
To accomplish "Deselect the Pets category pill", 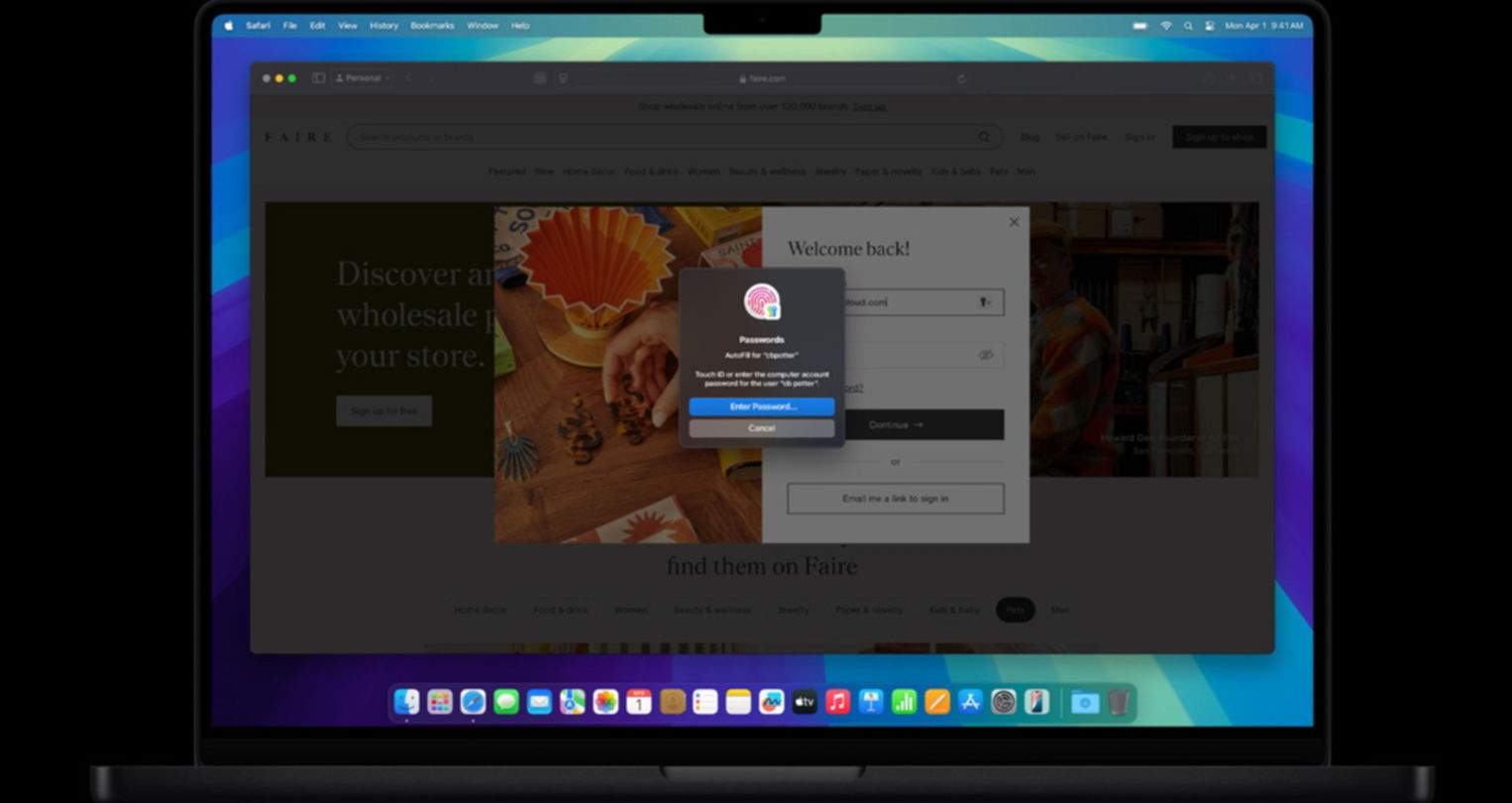I will click(x=1015, y=610).
